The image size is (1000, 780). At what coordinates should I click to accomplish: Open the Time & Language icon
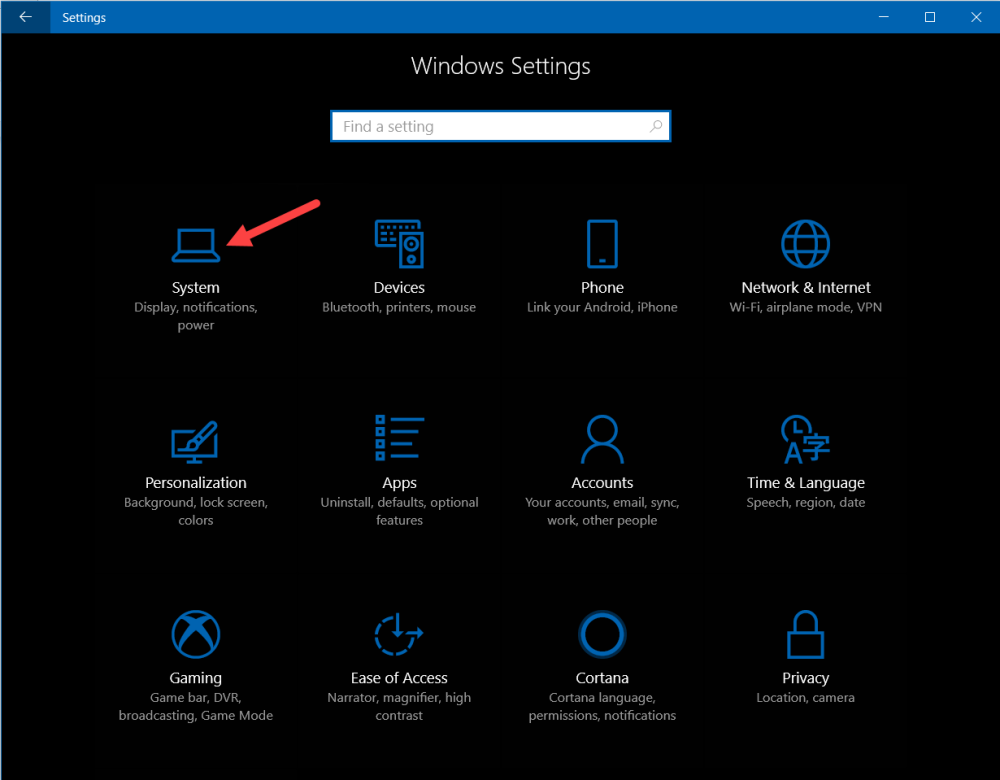click(805, 439)
